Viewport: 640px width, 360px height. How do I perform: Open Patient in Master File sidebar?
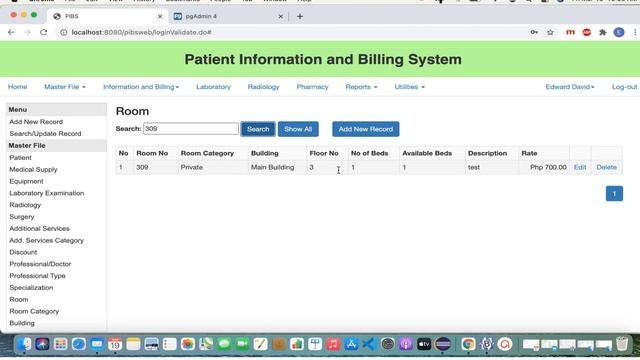20,158
